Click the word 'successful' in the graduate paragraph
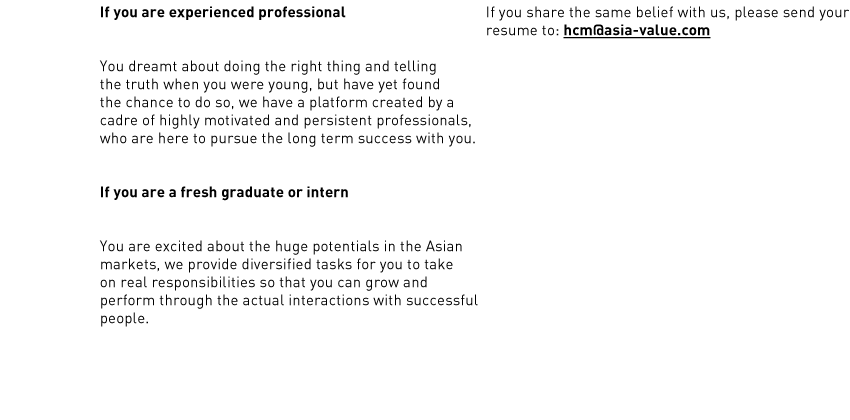The width and height of the screenshot is (850, 420). (x=442, y=300)
